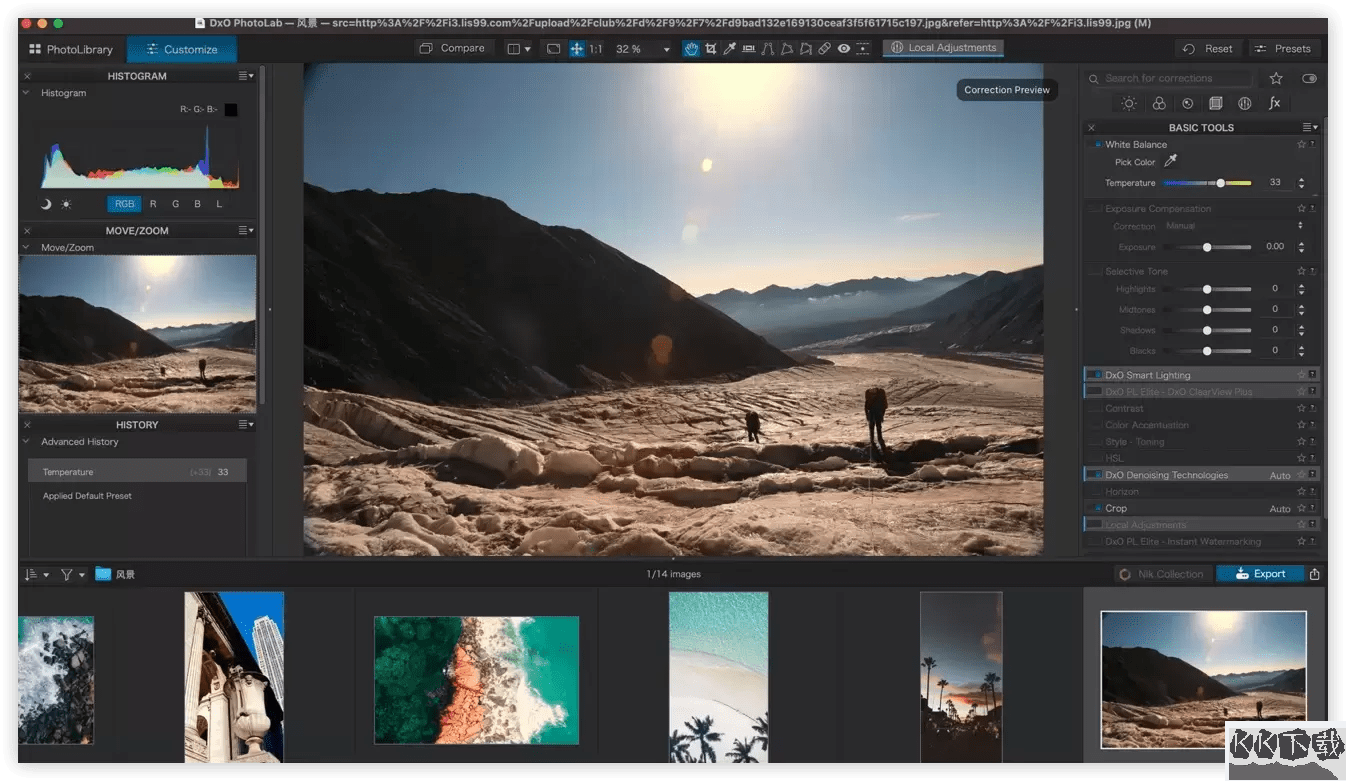Viewport: 1346px width, 781px height.
Task: Open the zoom percentage dropdown
Action: click(x=666, y=49)
